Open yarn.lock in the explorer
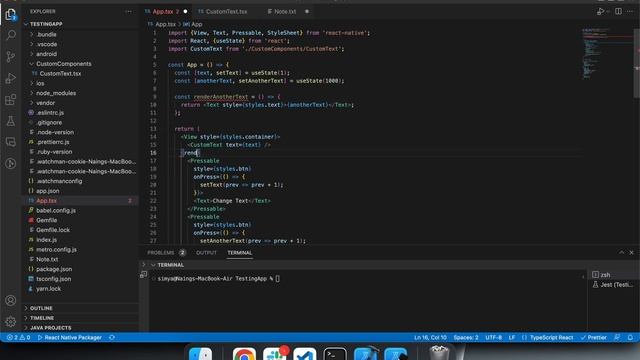 pyautogui.click(x=48, y=289)
